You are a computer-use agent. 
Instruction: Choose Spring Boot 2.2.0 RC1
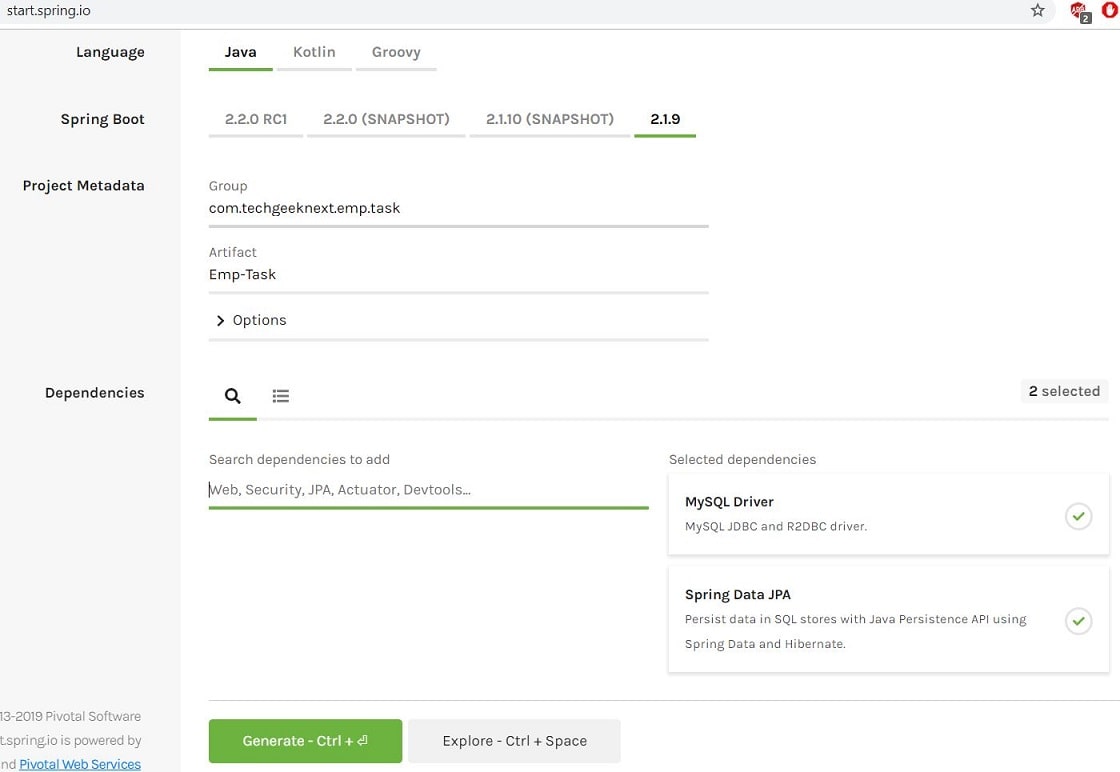256,119
